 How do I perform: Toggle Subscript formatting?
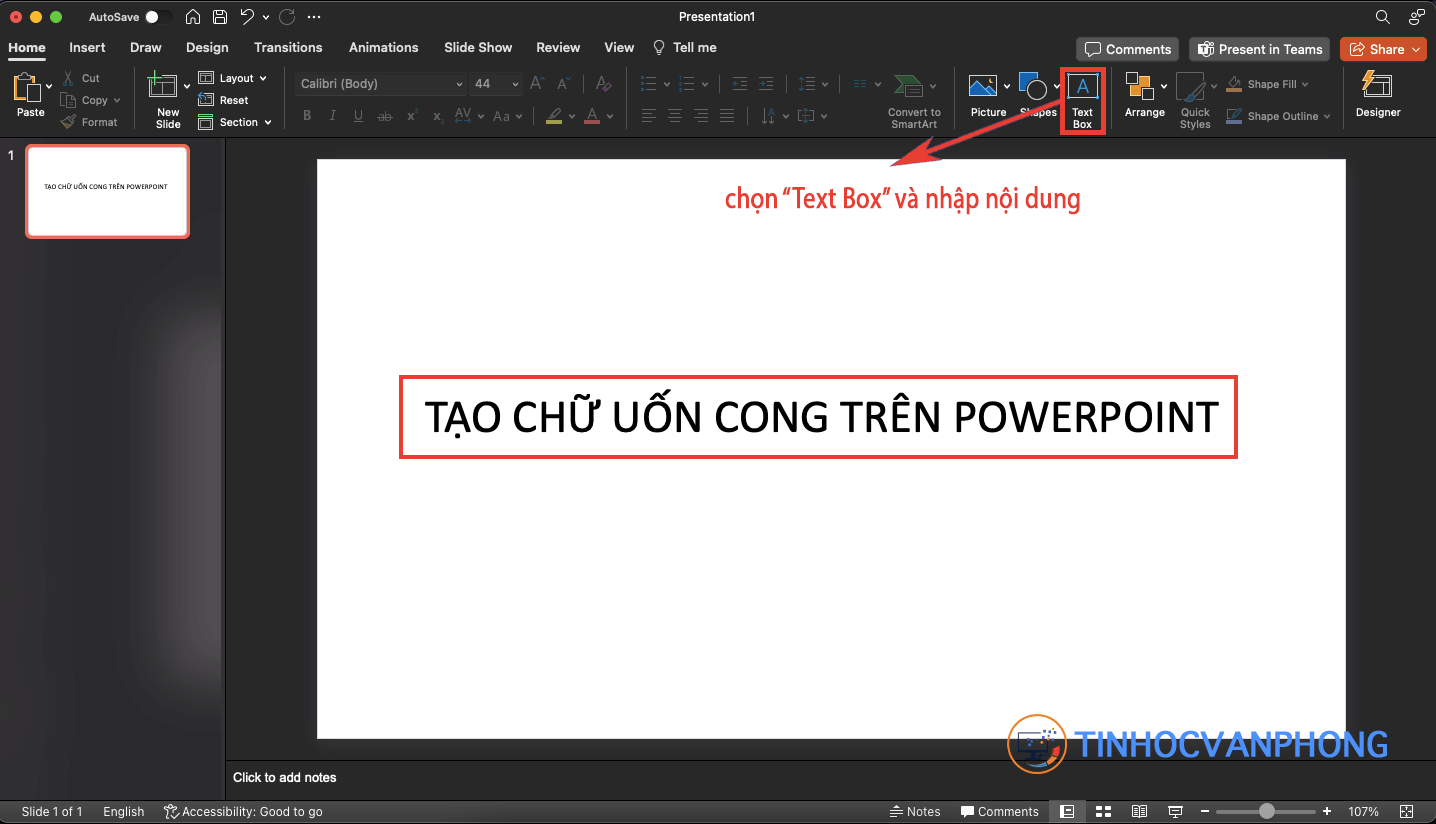click(x=438, y=116)
